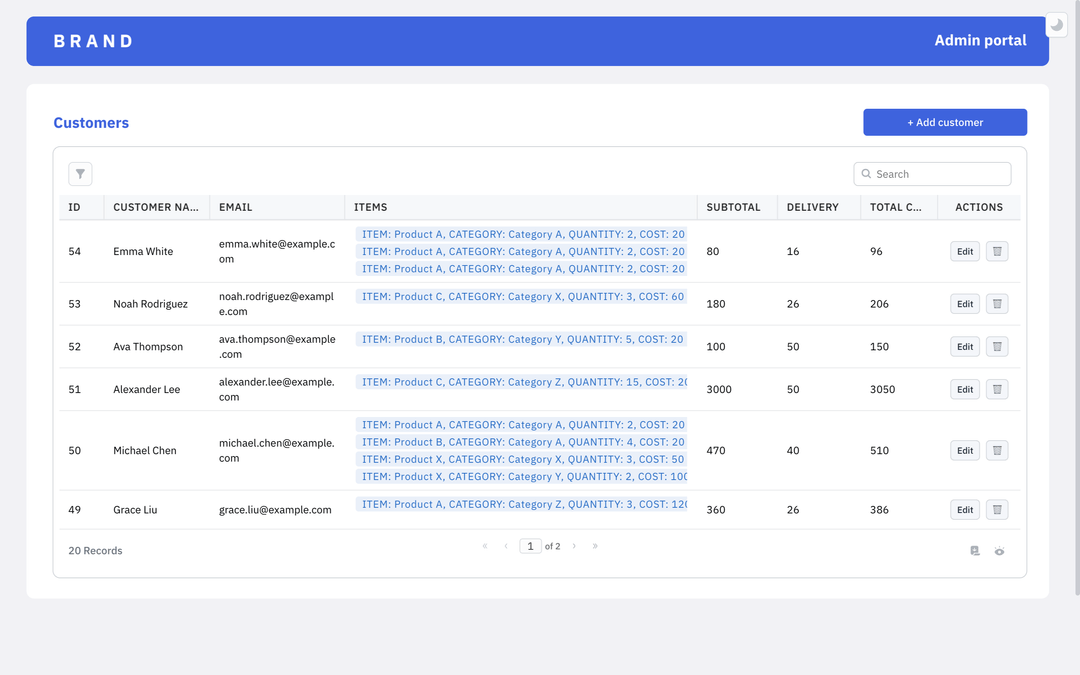
Task: Click the + Add customer button
Action: (x=944, y=121)
